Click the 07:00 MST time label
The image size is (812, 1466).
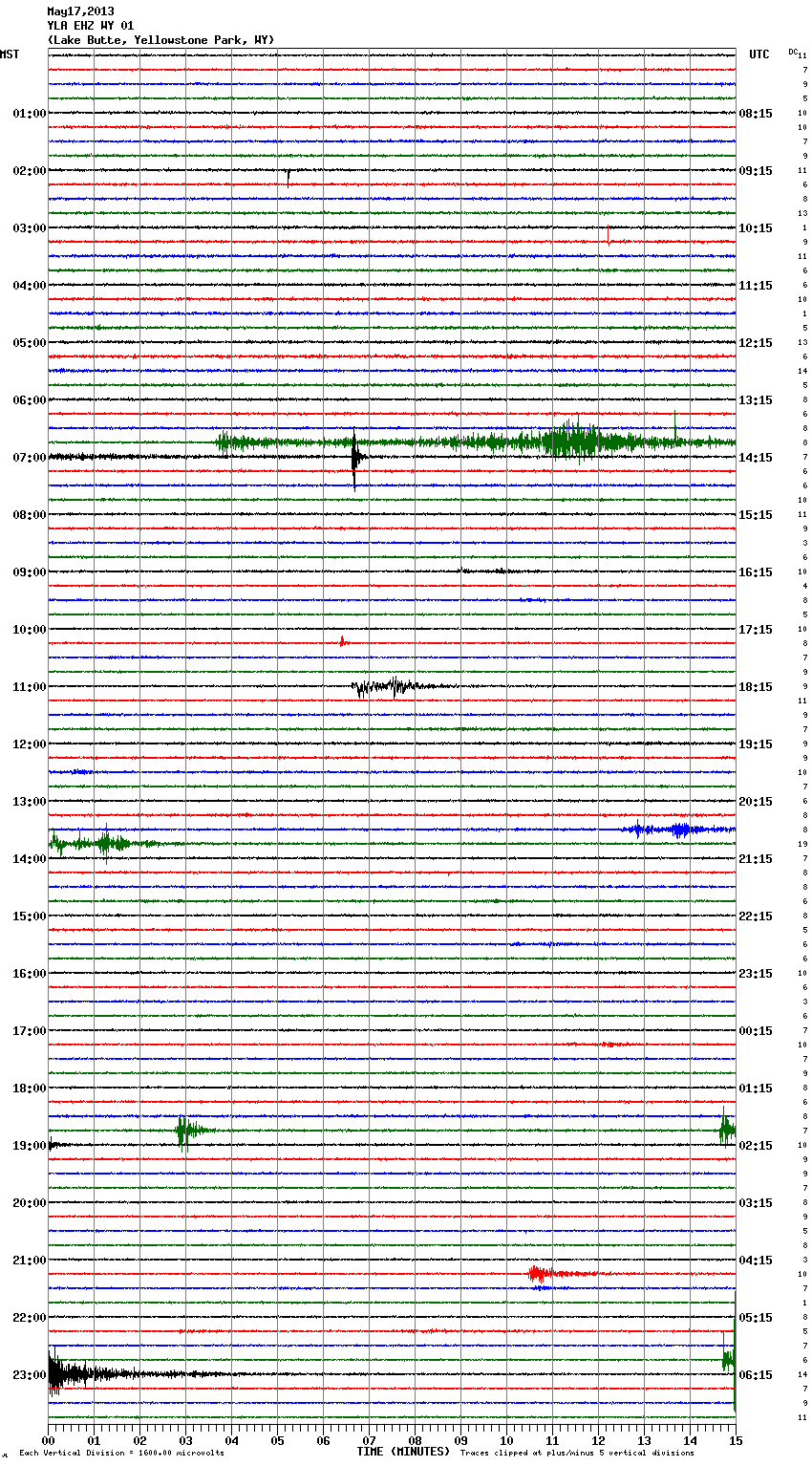(29, 458)
